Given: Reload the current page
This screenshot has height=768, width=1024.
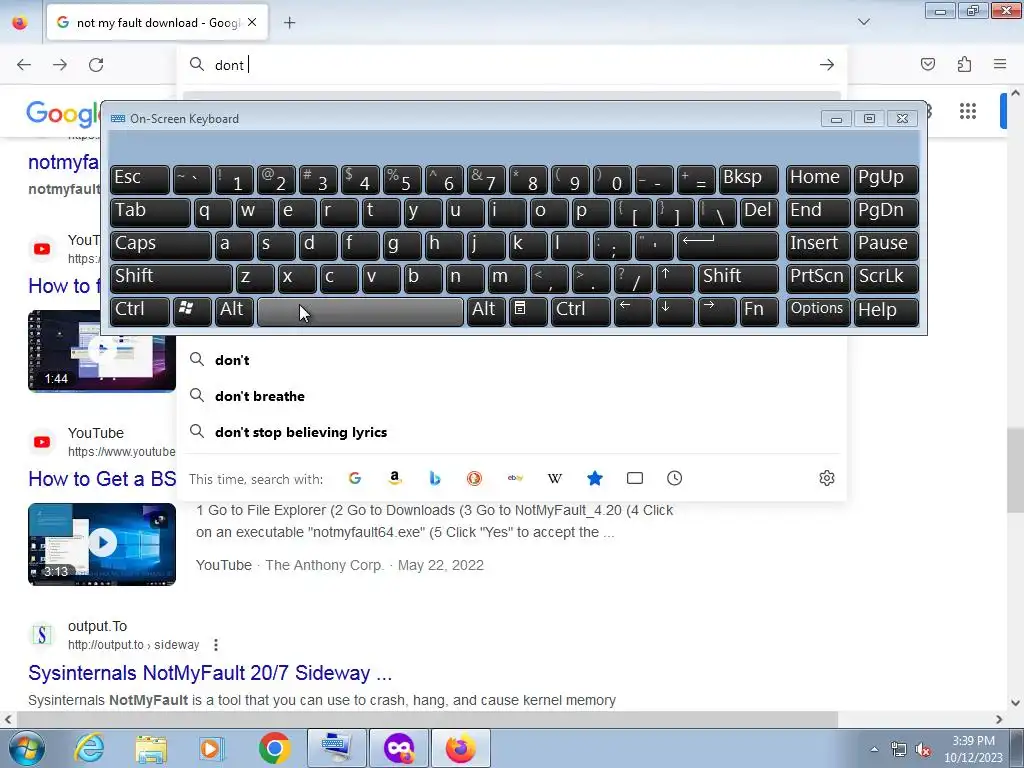Looking at the screenshot, I should point(96,65).
